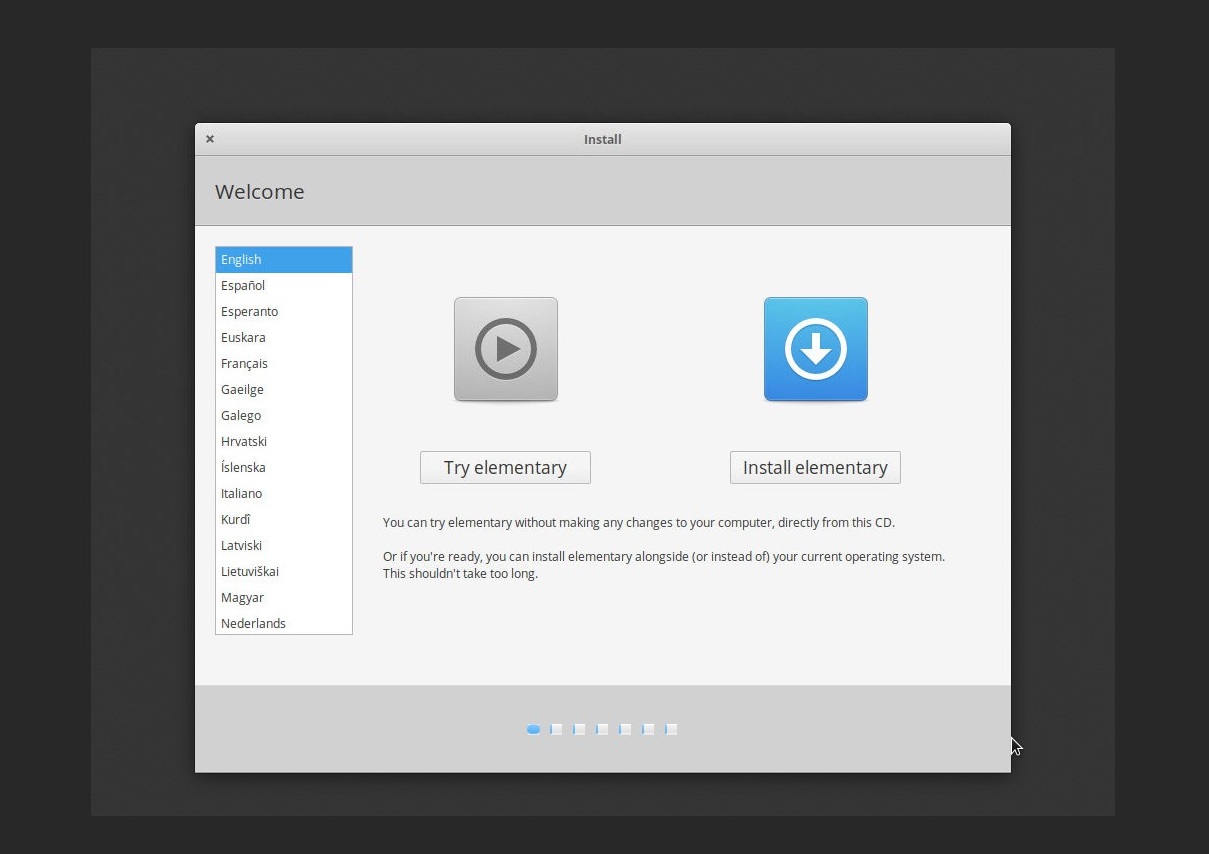Click the Install elementary button
Screen dimensions: 1209x854
[x=815, y=467]
